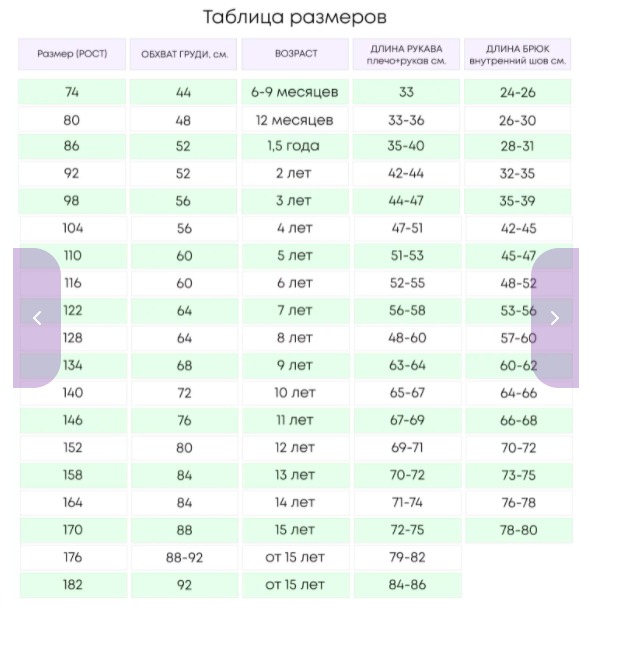Image resolution: width=639 pixels, height=650 pixels.
Task: Select the '84-86' sleeve length cell
Action: click(x=406, y=584)
